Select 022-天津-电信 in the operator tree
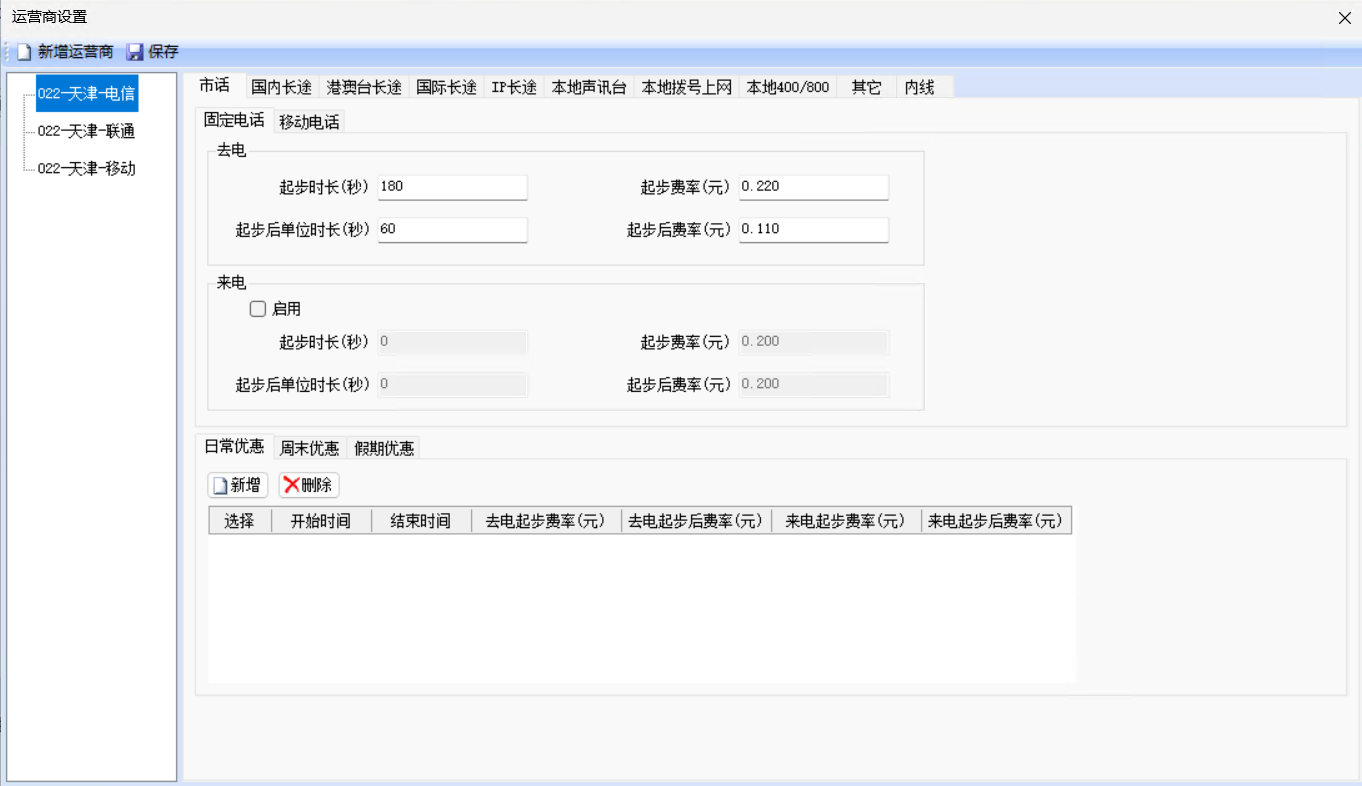Image resolution: width=1362 pixels, height=786 pixels. [86, 93]
